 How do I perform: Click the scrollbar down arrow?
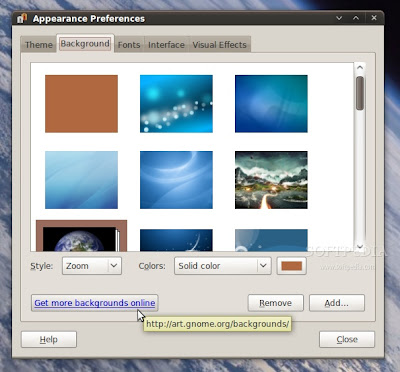tap(360, 246)
